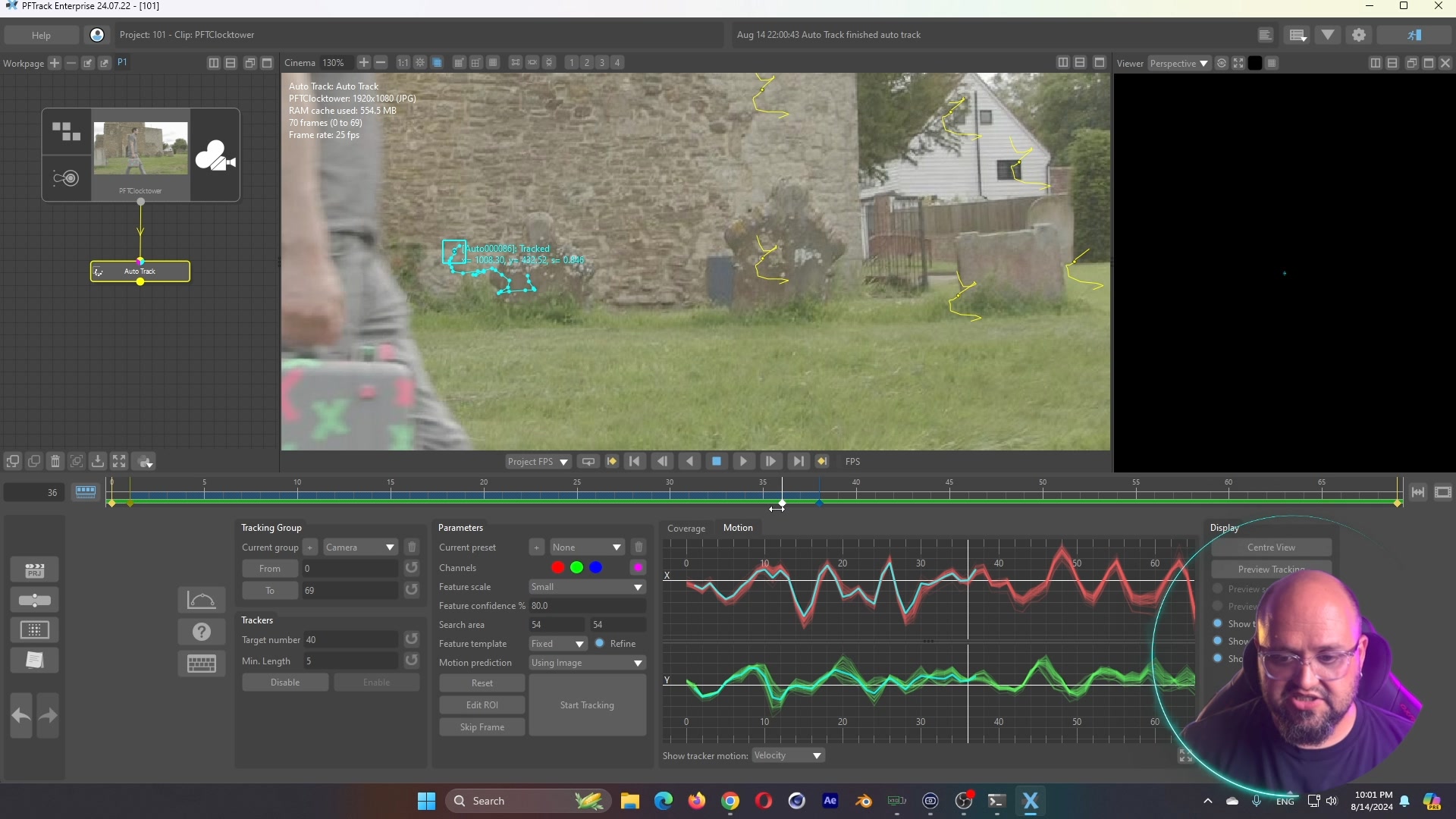1456x819 pixels.
Task: Click the play forward button
Action: coord(743,461)
